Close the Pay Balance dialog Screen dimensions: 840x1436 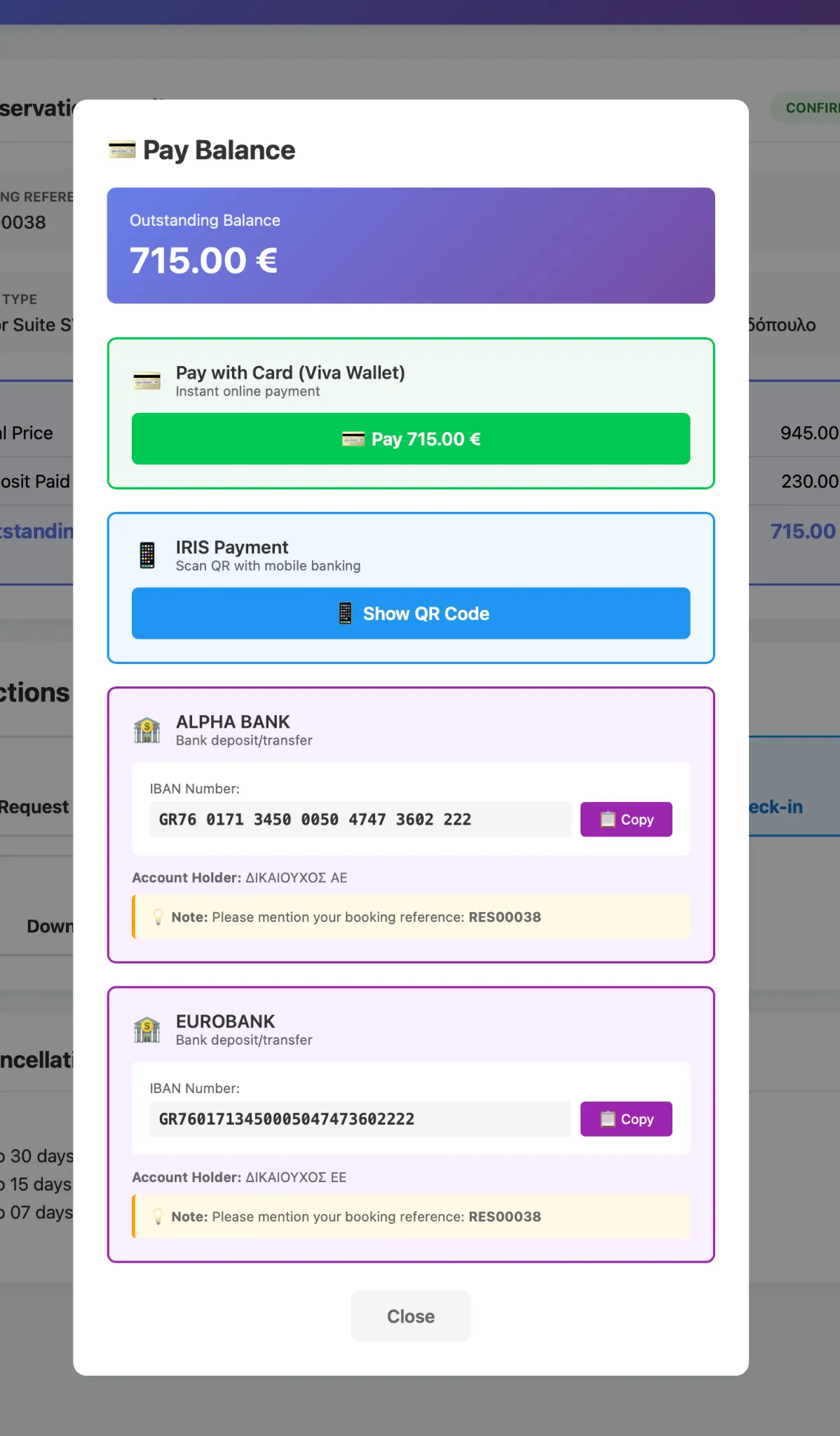pyautogui.click(x=411, y=1316)
